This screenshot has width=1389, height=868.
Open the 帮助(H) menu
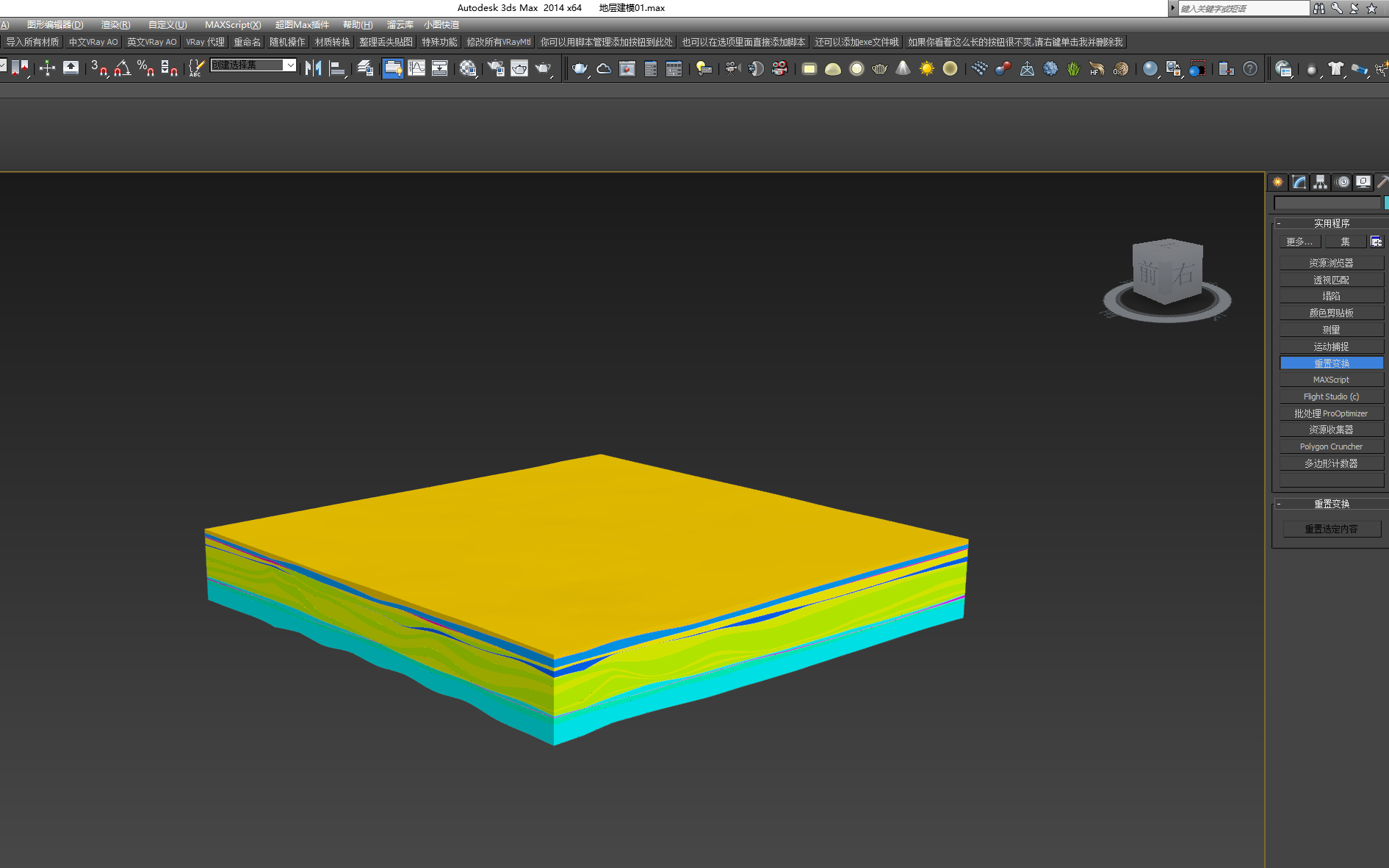358,25
